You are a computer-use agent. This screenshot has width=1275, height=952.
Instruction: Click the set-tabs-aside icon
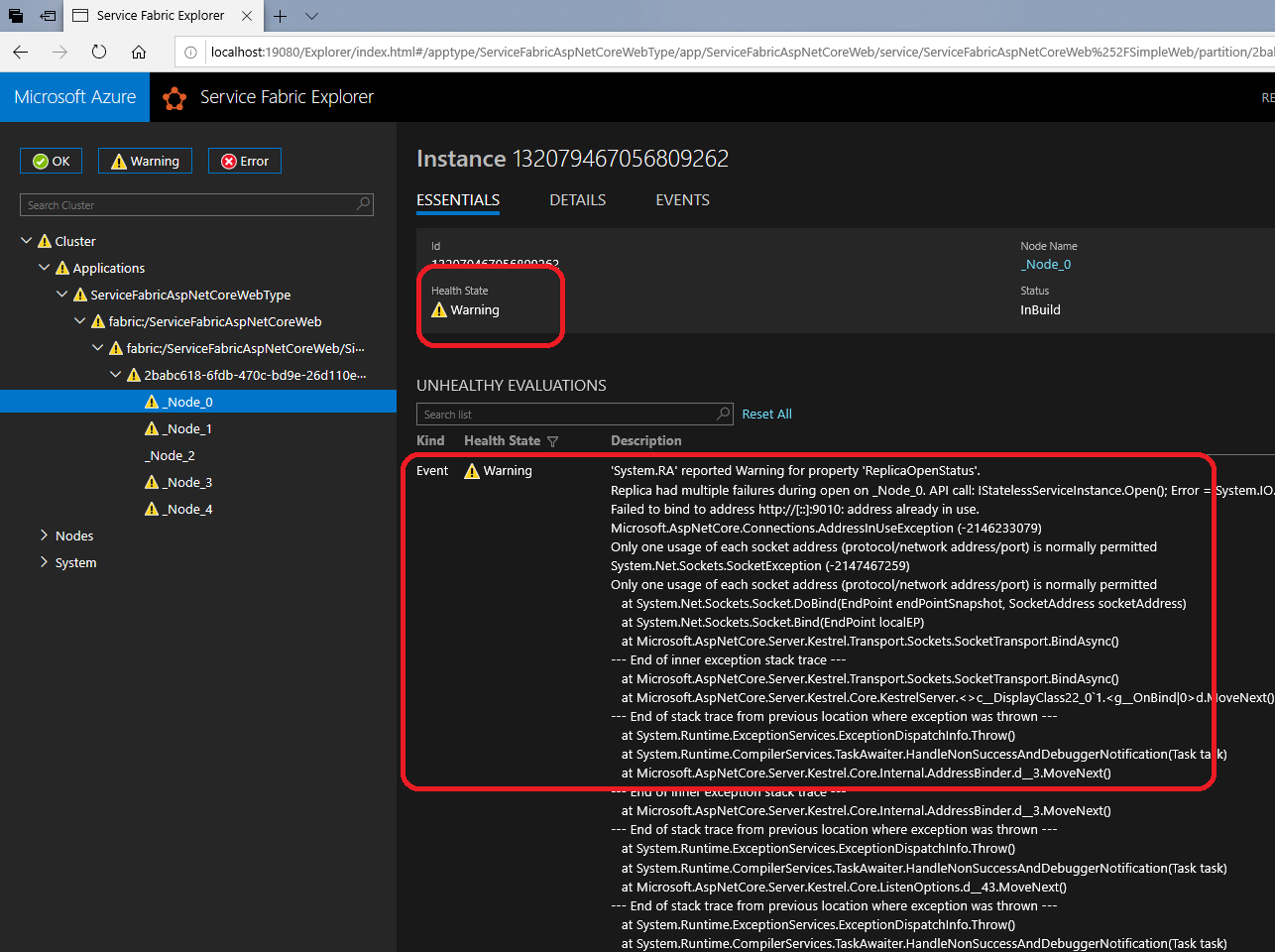[48, 16]
